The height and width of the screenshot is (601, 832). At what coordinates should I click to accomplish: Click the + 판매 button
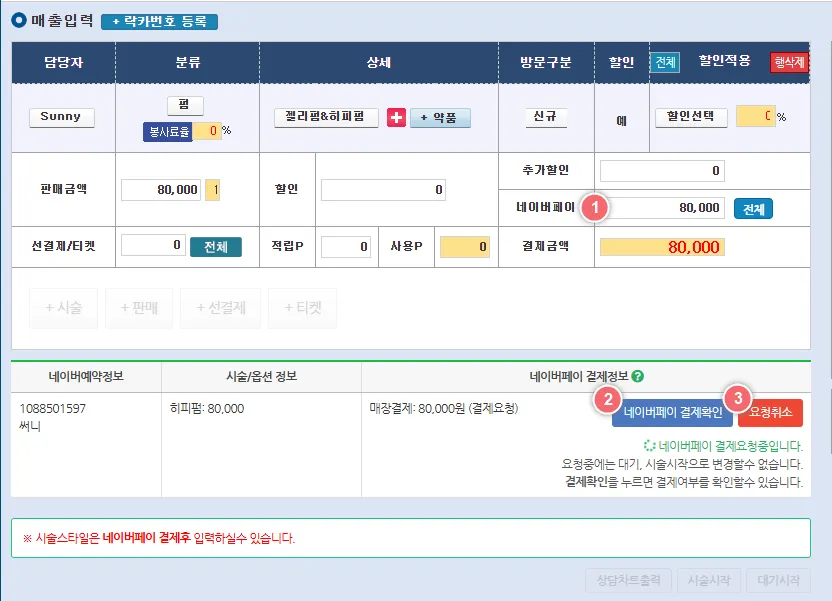coord(139,308)
